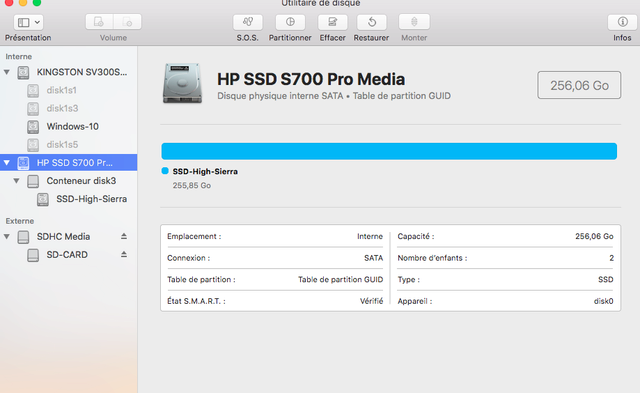
Task: Click the Interne section header
Action: tap(19, 56)
